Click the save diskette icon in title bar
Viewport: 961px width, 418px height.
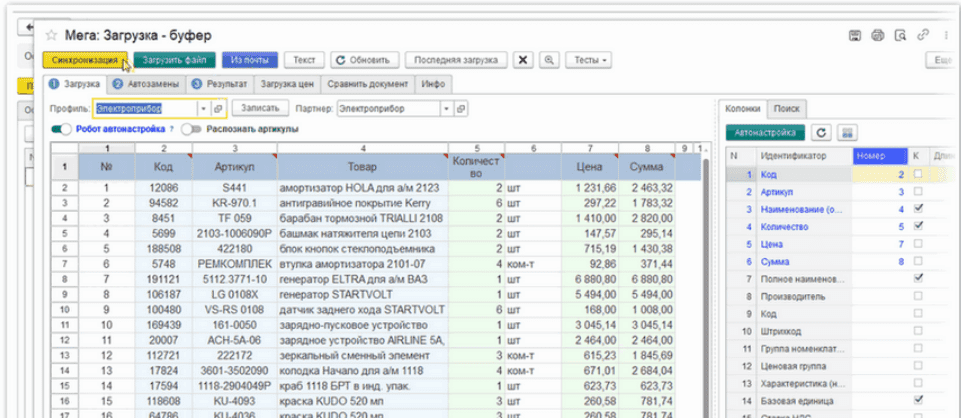click(855, 36)
